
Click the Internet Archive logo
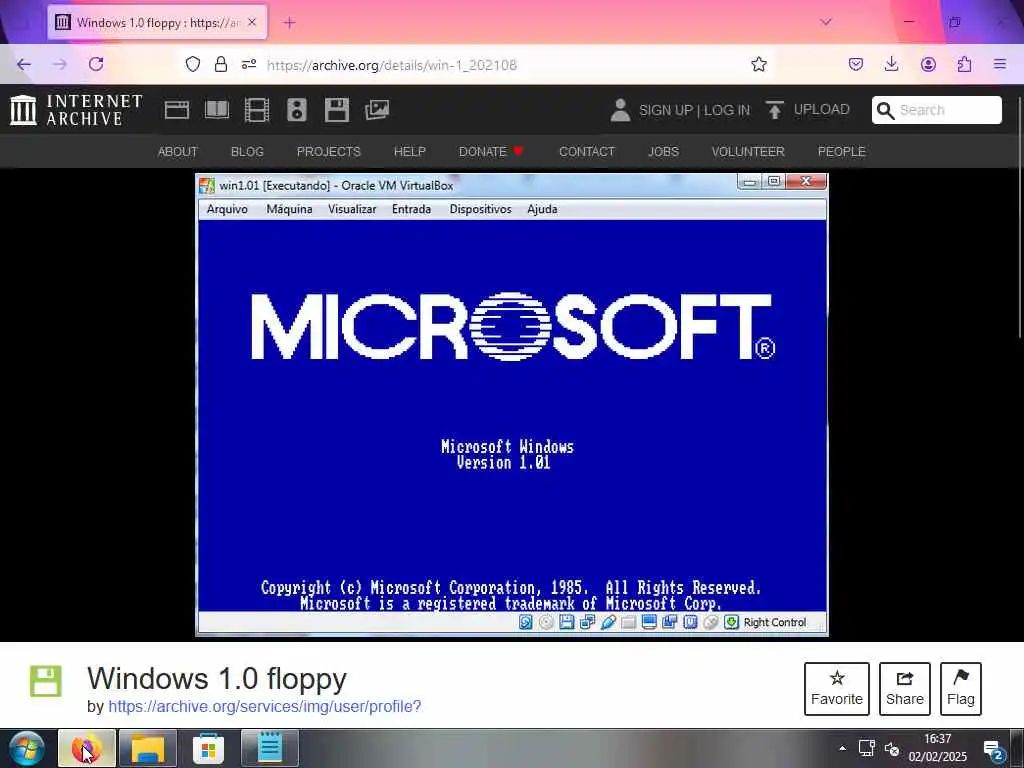[76, 110]
